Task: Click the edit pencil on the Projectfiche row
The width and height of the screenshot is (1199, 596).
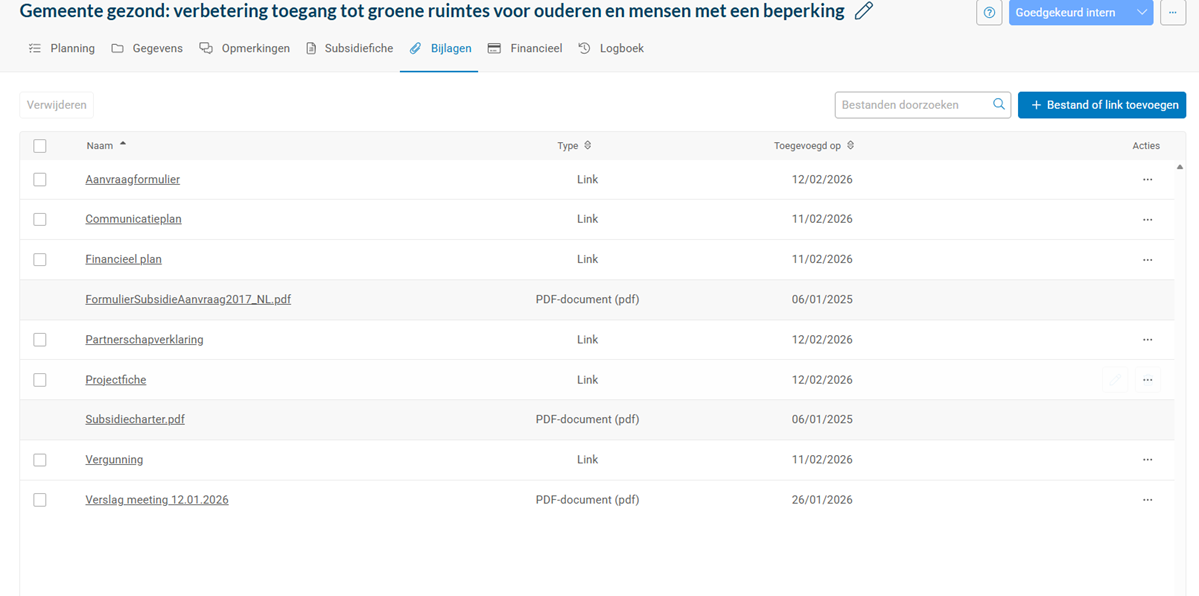Action: coord(1115,380)
